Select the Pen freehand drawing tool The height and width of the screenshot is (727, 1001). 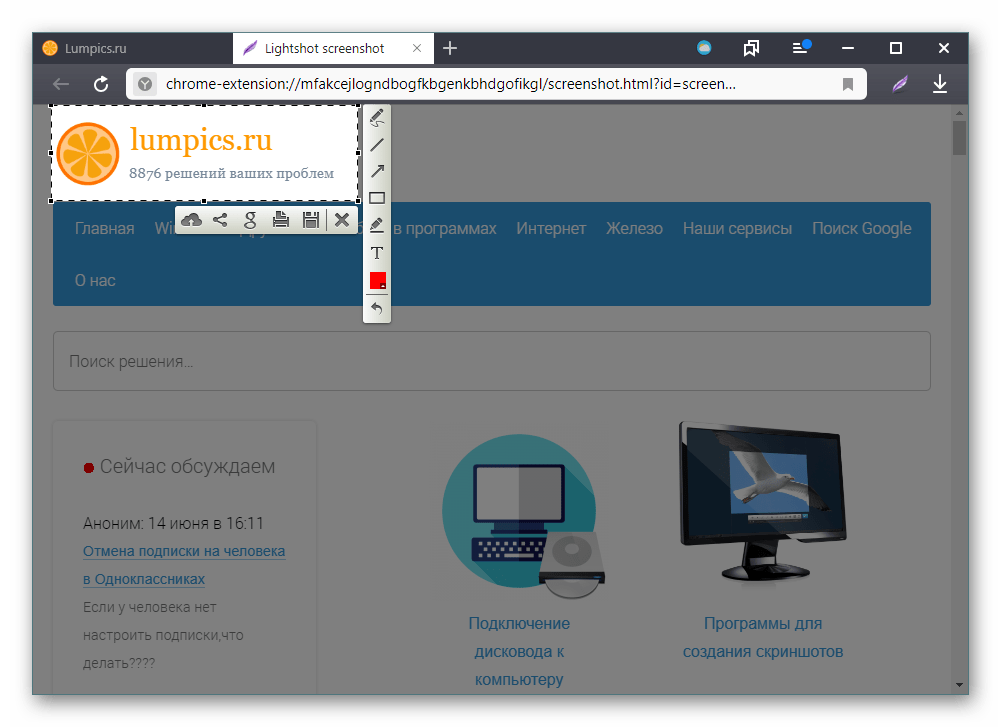coord(377,119)
